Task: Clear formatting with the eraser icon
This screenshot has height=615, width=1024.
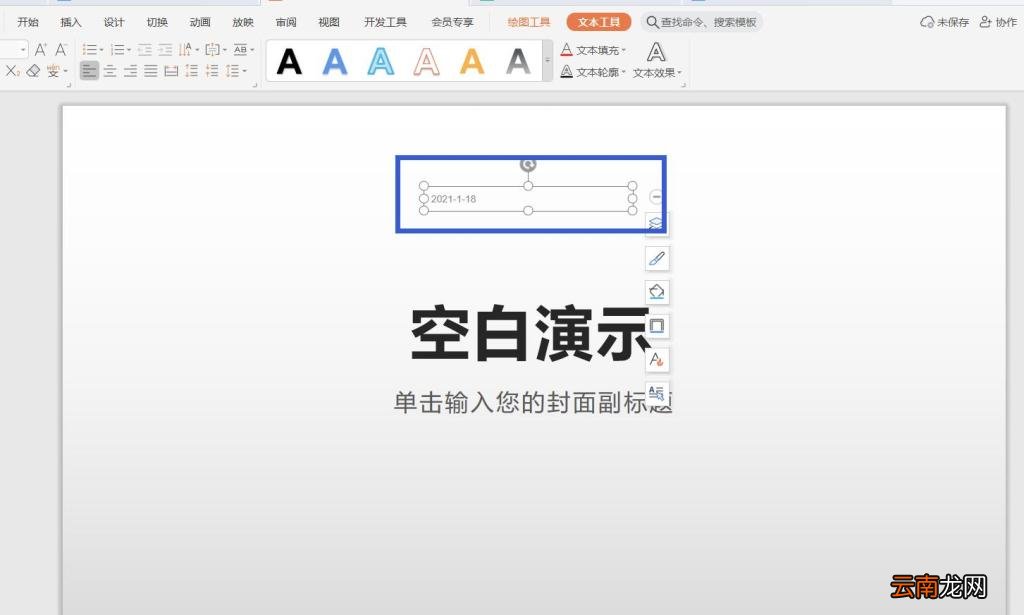Action: 33,71
